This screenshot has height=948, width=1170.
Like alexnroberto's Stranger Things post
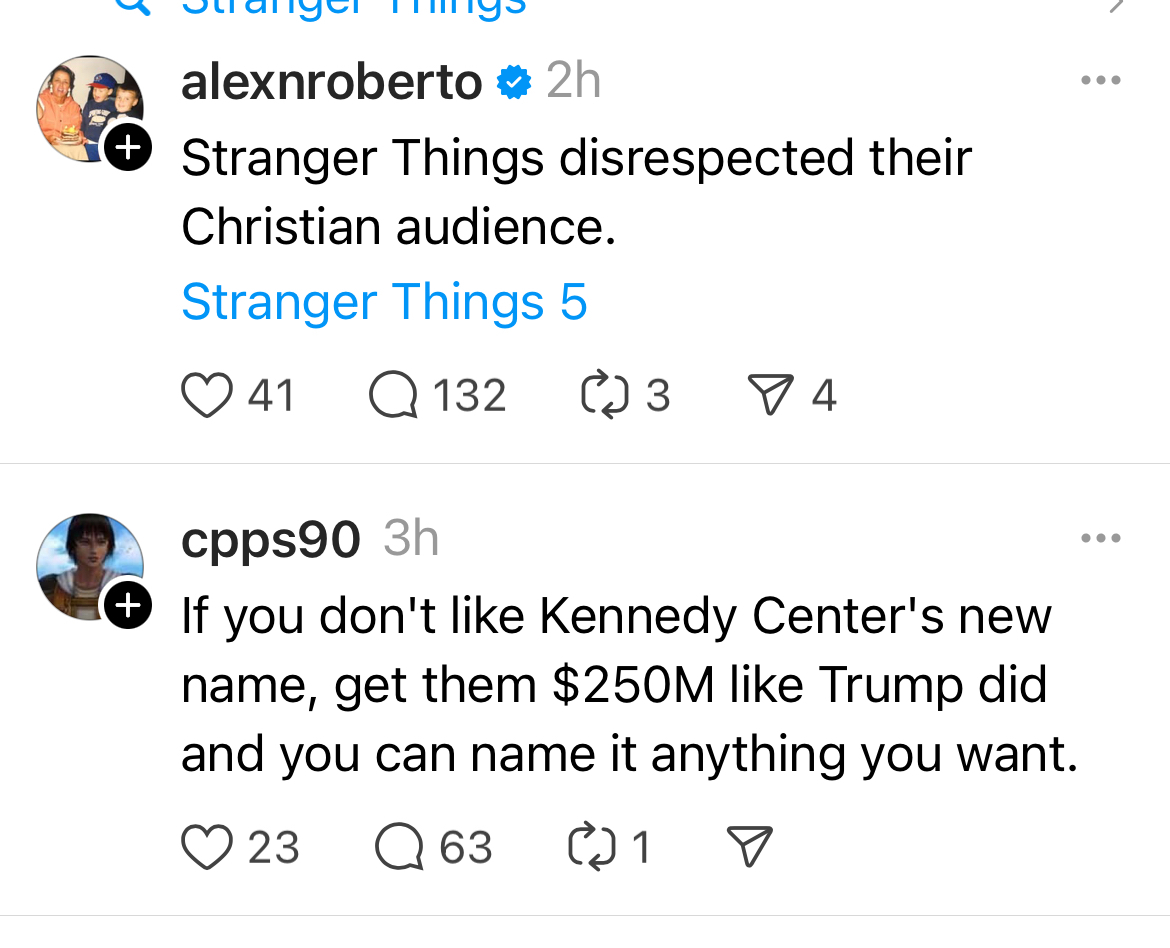(205, 396)
